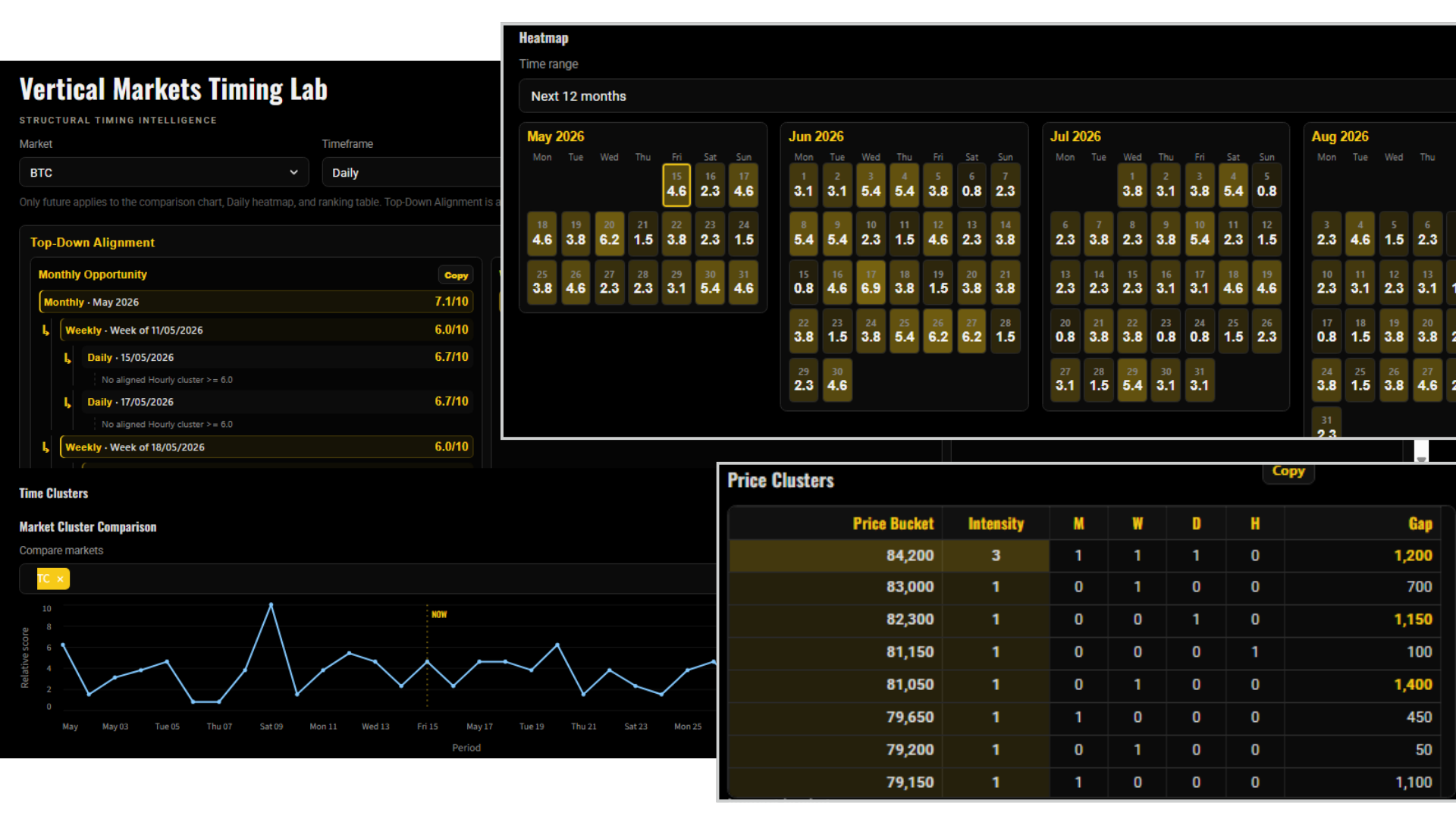The height and width of the screenshot is (819, 1456).
Task: Remove the TC market chip with the x
Action: click(x=60, y=579)
